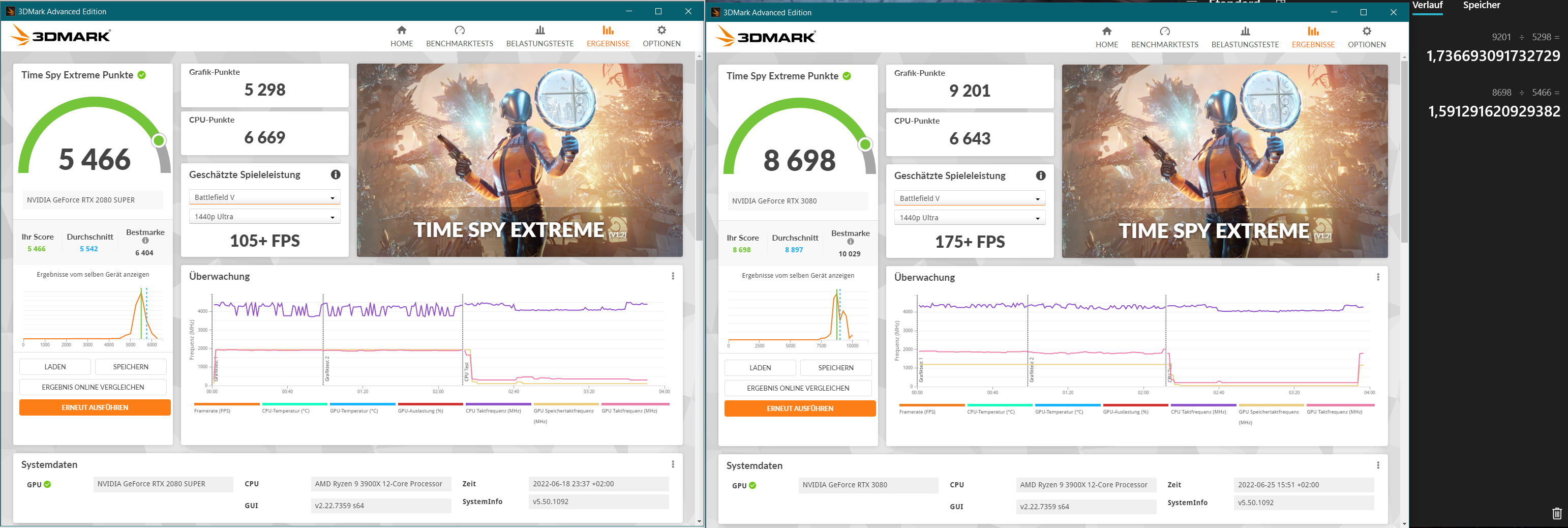Click SPEICHERN button in left window
The width and height of the screenshot is (1568, 528).
coord(130,367)
